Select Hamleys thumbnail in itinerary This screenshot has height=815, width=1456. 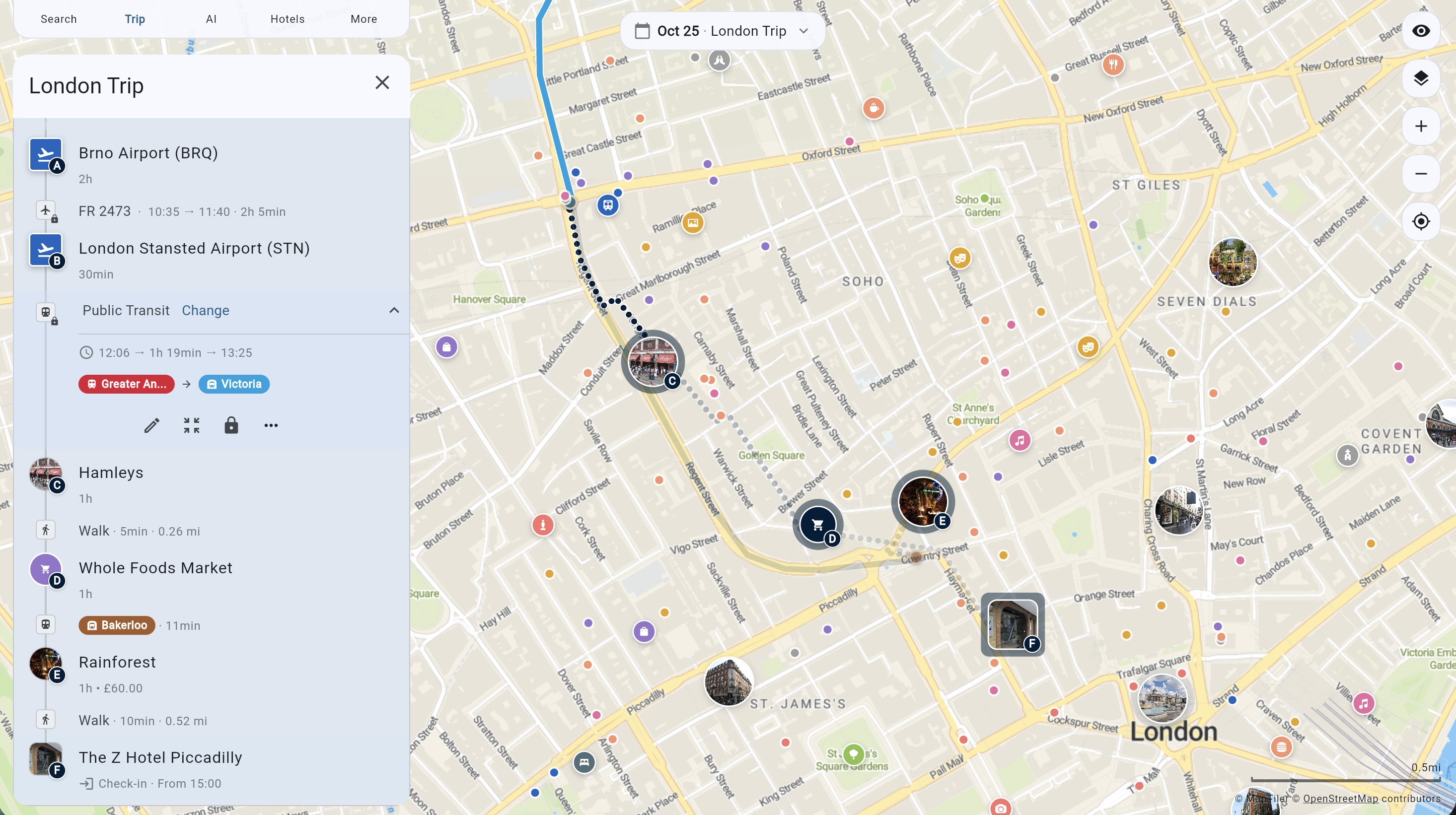pos(46,474)
